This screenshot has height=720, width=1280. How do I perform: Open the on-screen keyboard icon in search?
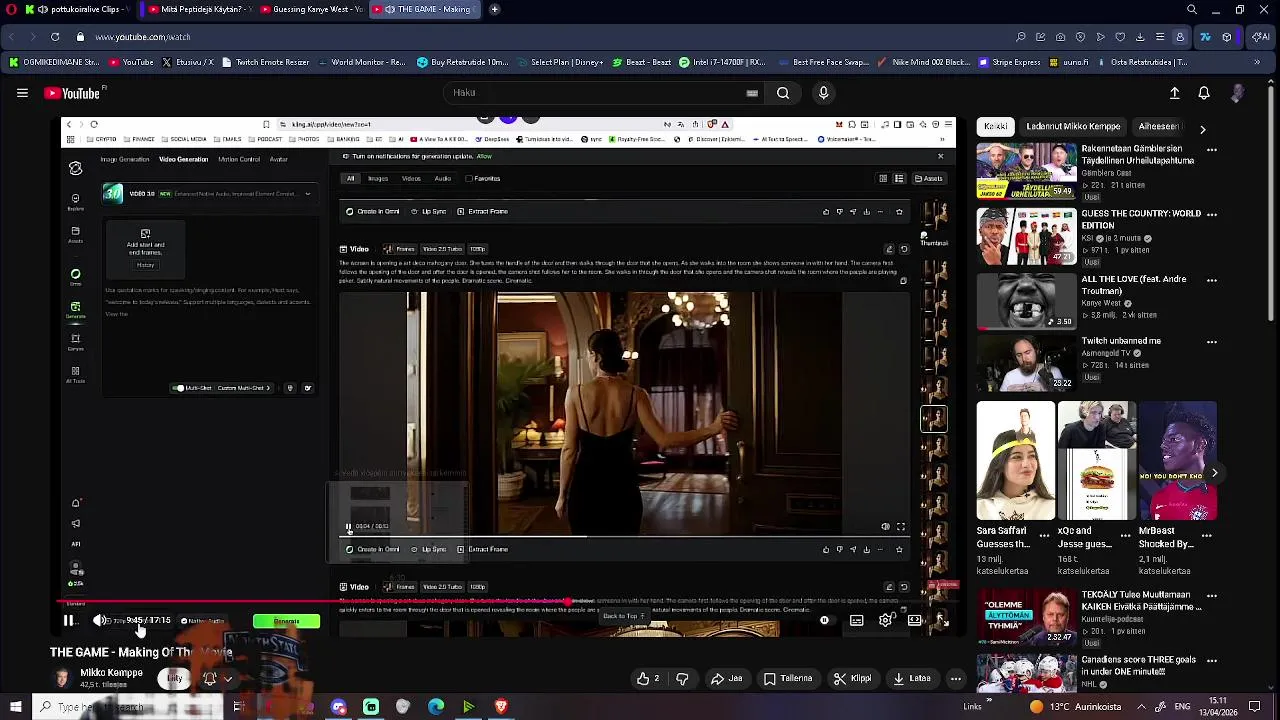[752, 93]
